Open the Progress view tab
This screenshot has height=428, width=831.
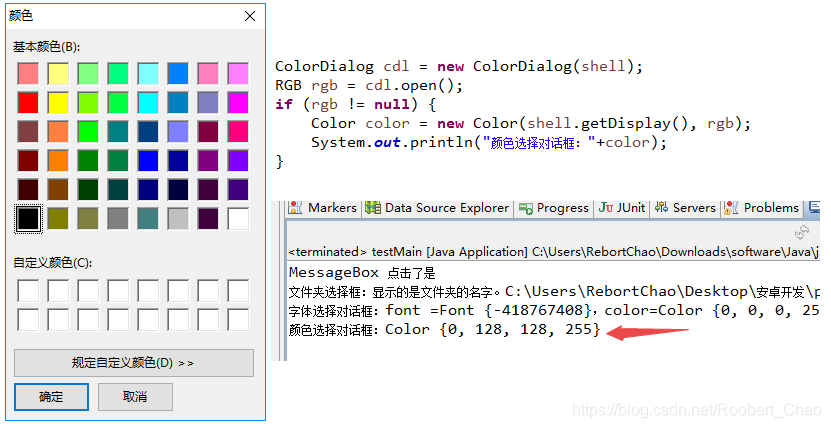click(554, 208)
